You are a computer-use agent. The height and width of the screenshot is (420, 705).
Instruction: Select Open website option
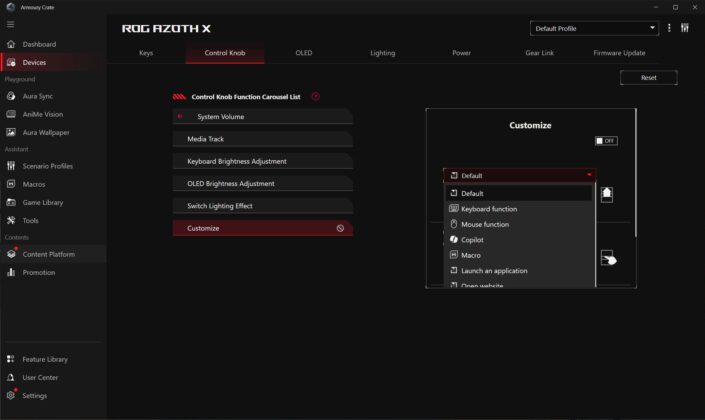(x=519, y=284)
